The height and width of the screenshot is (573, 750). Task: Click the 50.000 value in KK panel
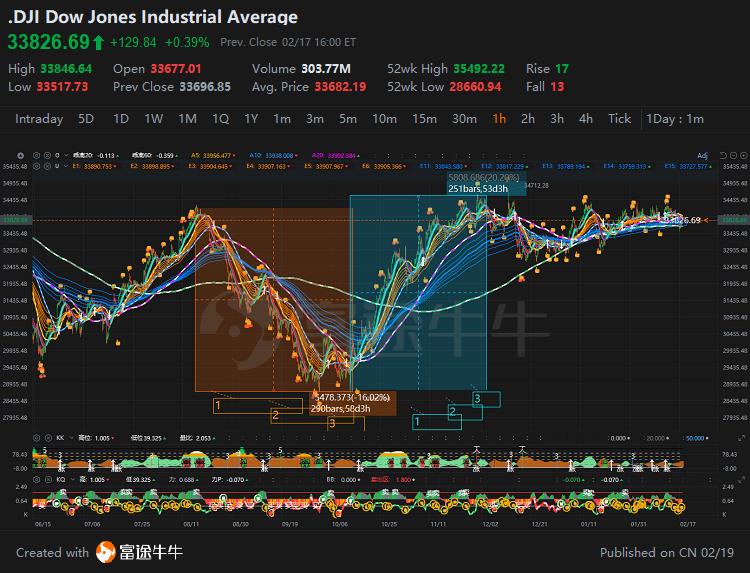[695, 438]
